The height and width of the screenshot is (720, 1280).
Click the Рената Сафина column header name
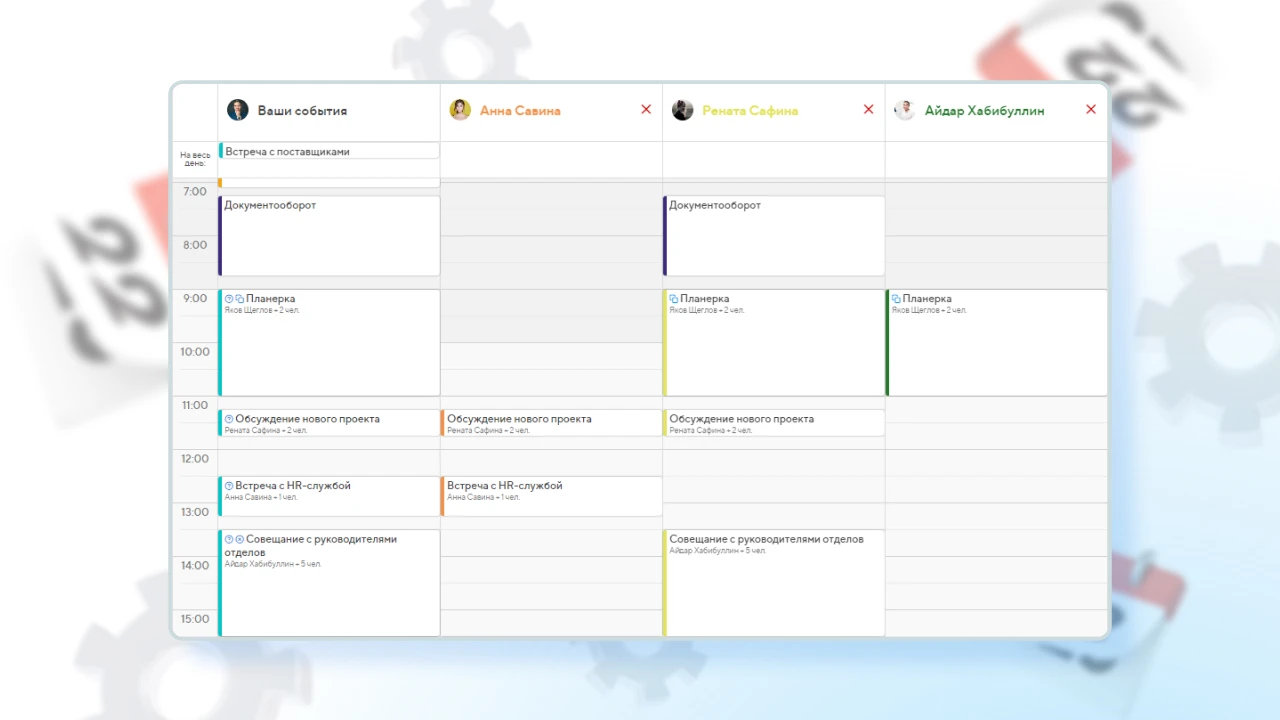(750, 111)
